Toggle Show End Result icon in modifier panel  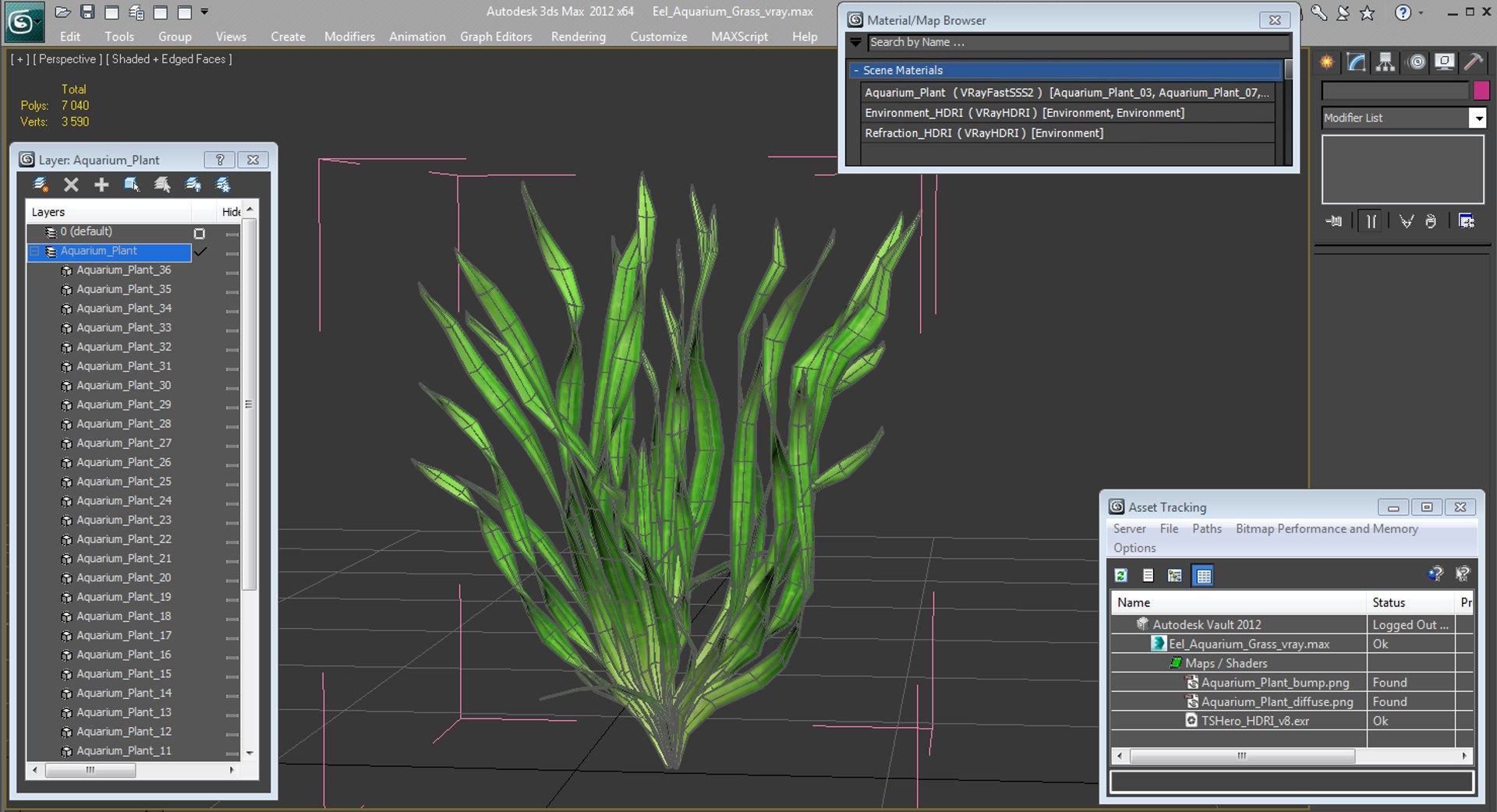point(1371,221)
